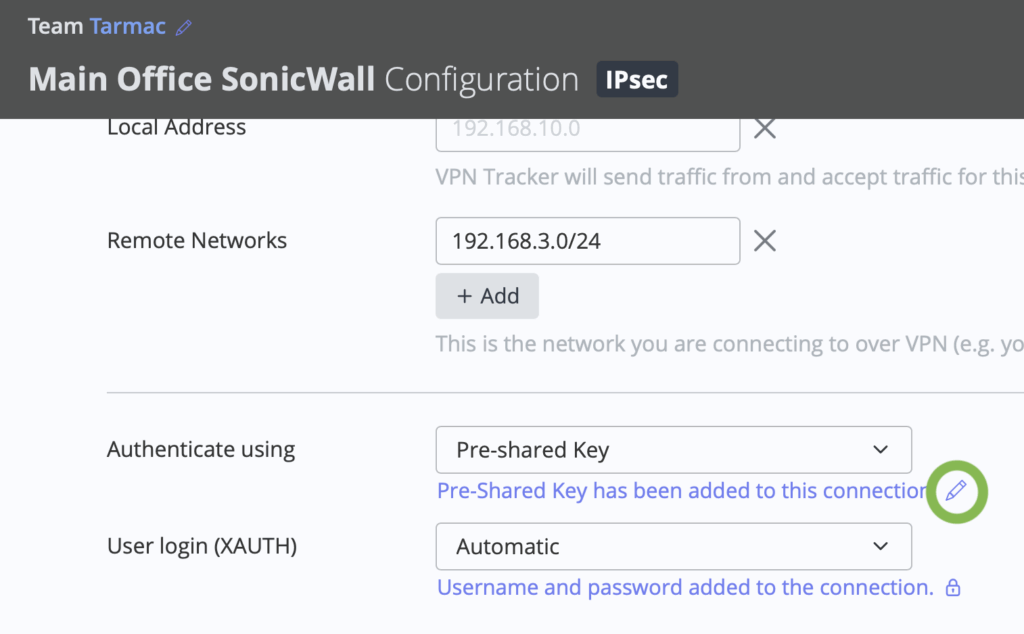Image resolution: width=1024 pixels, height=634 pixels.
Task: Remove the Local Address 192.168.10.0 entry
Action: click(x=765, y=128)
